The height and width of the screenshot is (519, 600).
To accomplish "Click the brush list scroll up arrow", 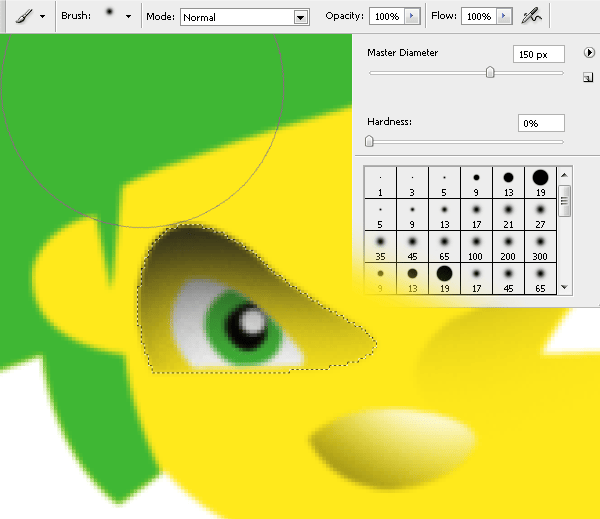I will 564,175.
